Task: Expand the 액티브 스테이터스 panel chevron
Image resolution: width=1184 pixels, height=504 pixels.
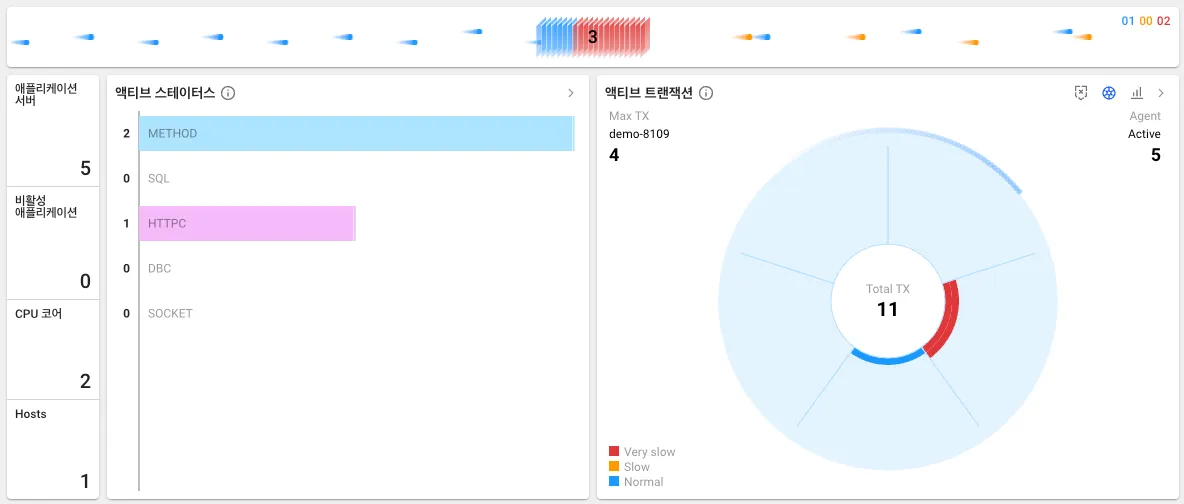Action: tap(571, 93)
